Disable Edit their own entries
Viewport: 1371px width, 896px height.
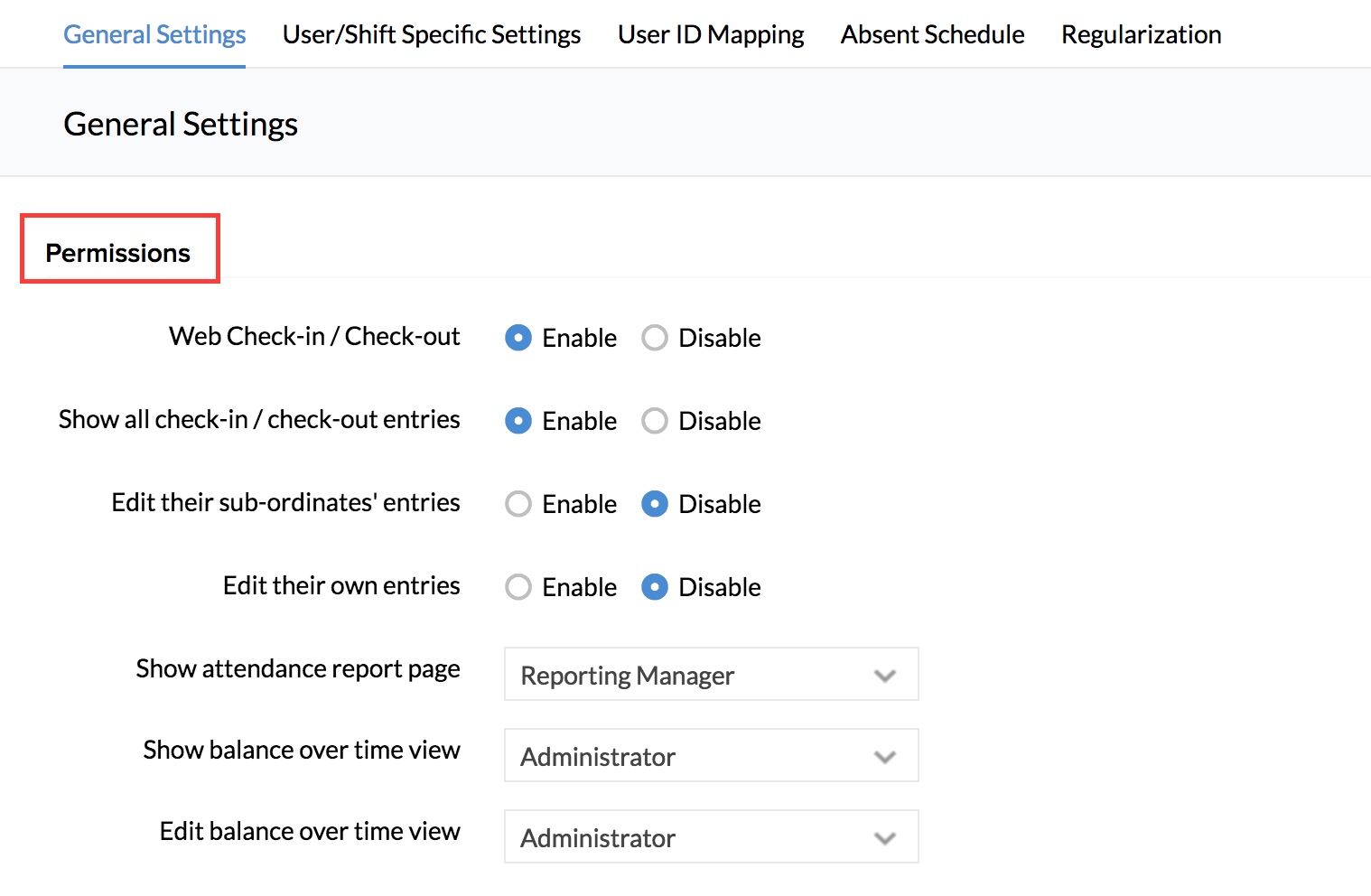(655, 587)
